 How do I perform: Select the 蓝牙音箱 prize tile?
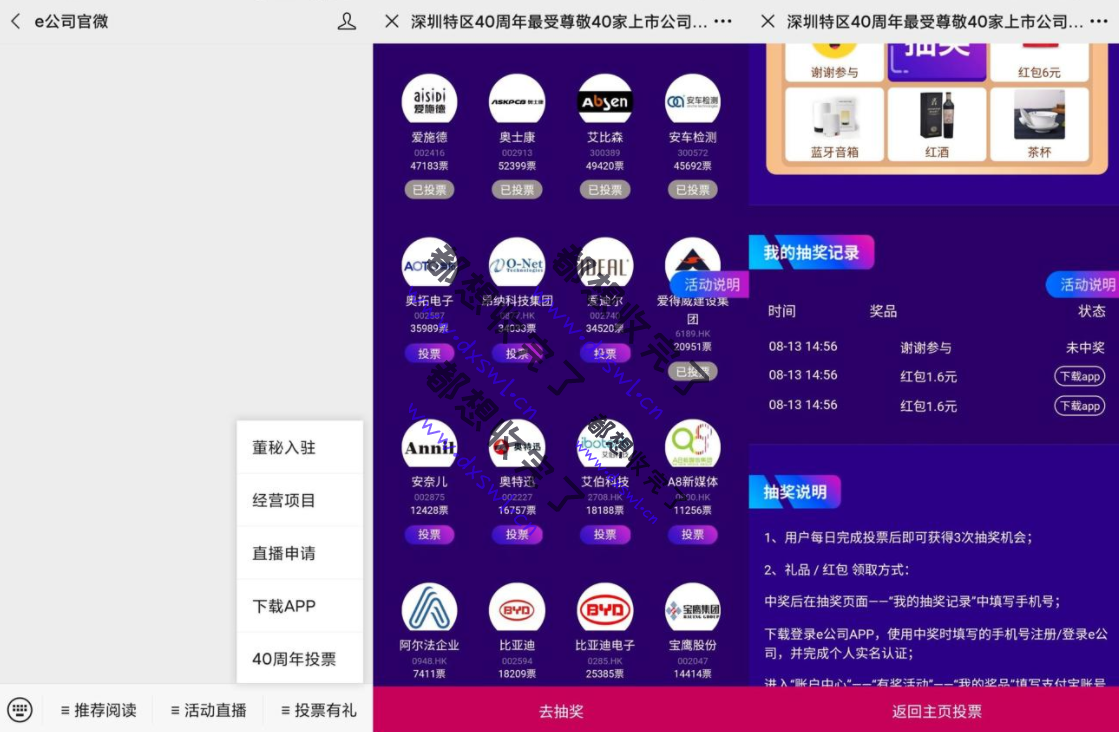(834, 125)
